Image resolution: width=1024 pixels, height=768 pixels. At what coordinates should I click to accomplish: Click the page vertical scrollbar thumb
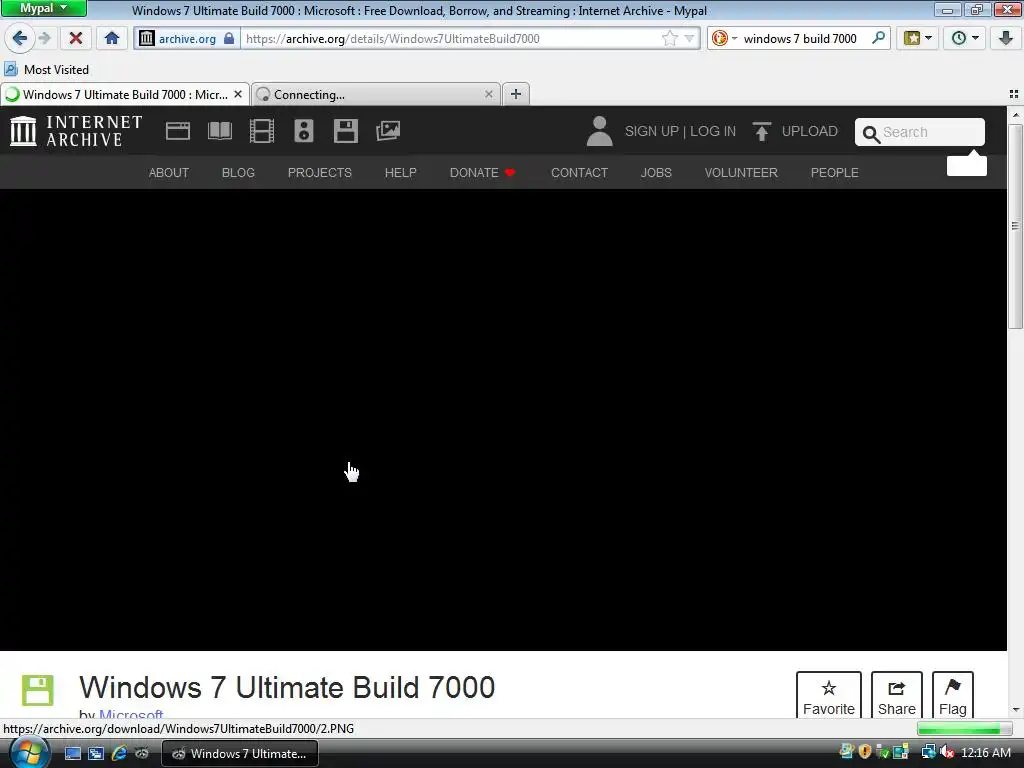pyautogui.click(x=1015, y=225)
